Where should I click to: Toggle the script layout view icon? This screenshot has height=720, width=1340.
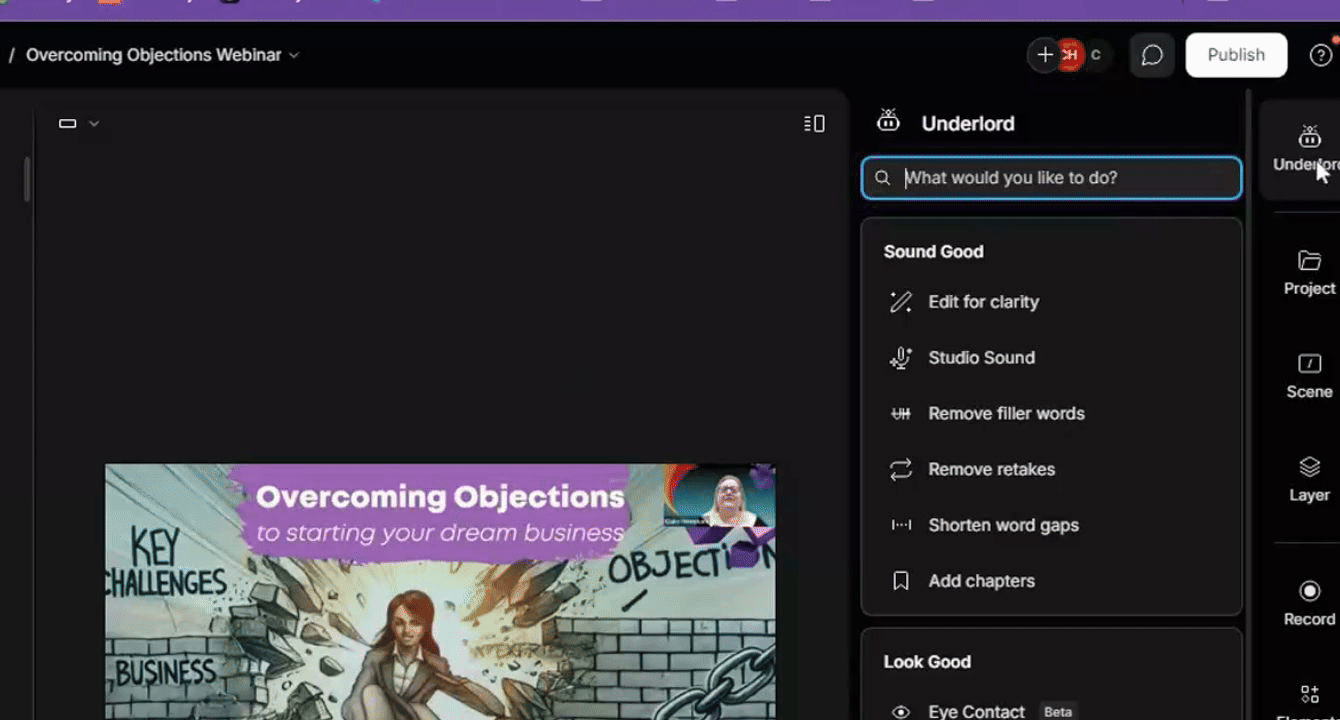[814, 123]
